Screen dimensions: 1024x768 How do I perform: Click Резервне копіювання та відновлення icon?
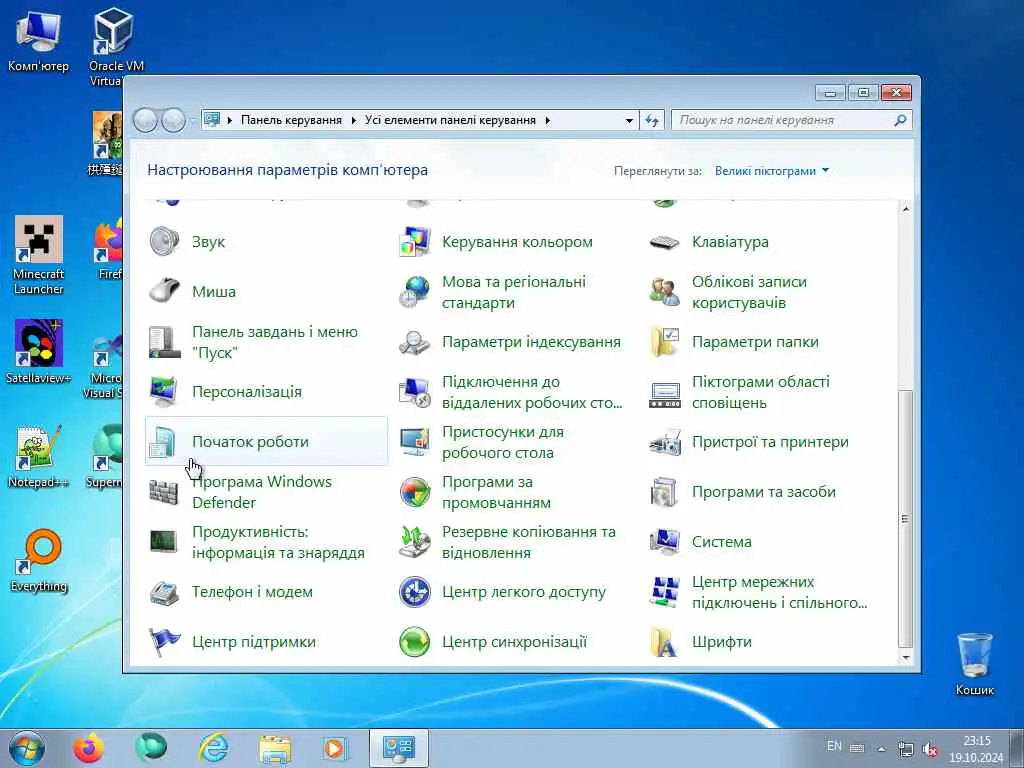point(415,542)
